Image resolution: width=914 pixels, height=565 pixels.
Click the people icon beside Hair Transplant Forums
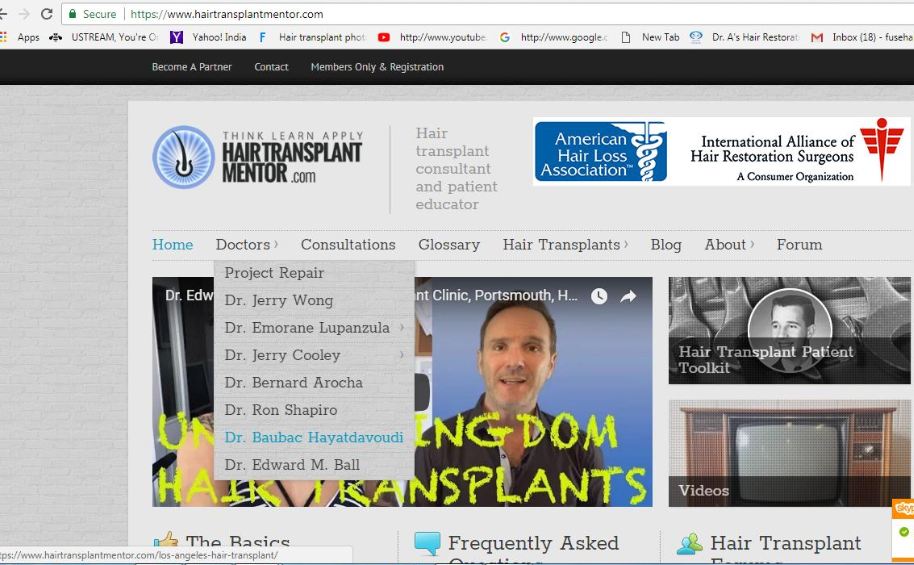(690, 543)
